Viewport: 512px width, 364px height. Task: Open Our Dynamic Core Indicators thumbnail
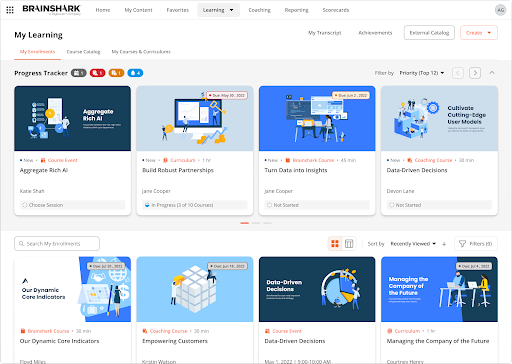tap(72, 289)
